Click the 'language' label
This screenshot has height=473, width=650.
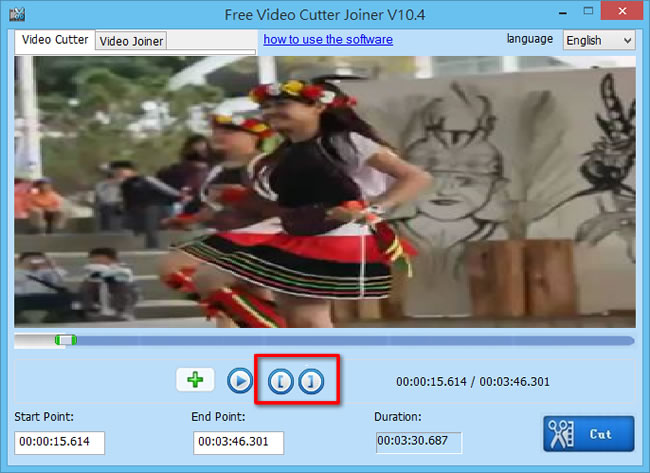click(529, 39)
